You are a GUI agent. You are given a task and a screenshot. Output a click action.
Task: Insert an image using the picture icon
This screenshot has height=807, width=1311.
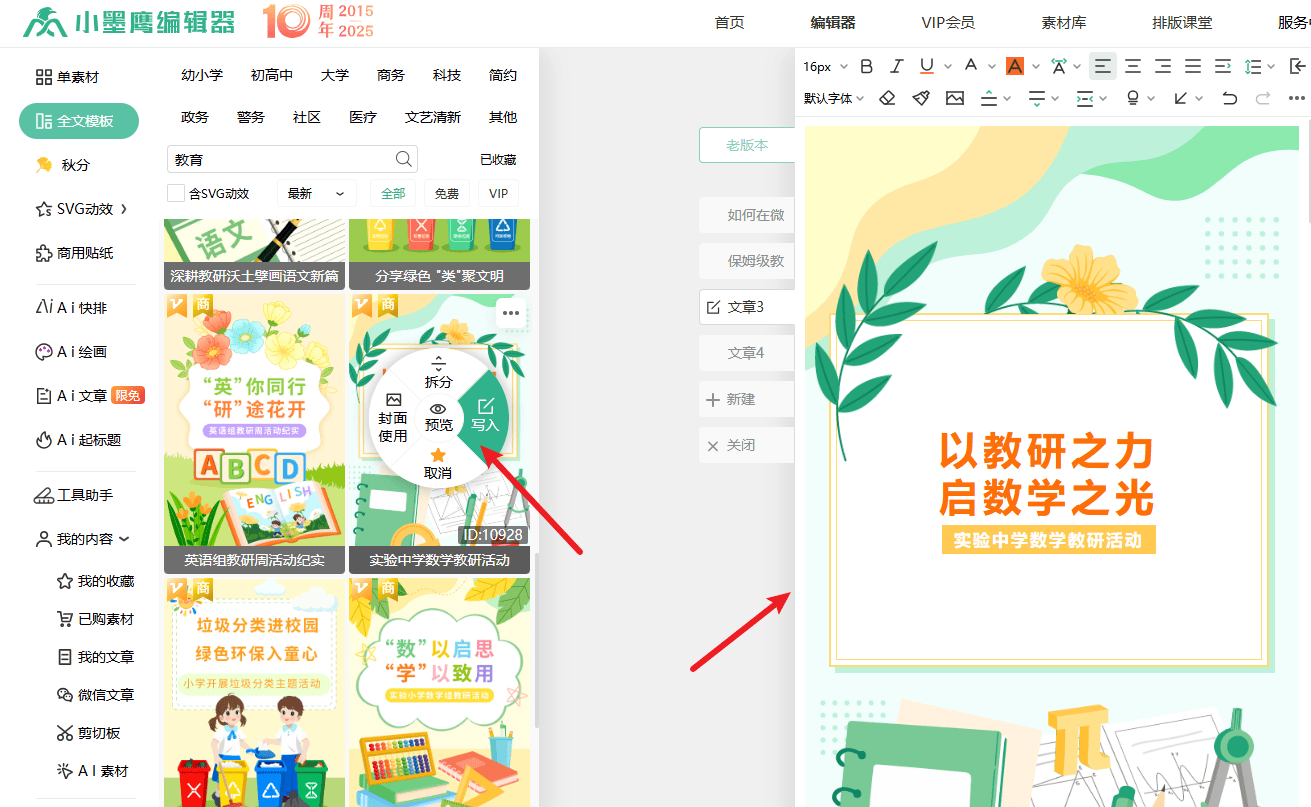[953, 98]
